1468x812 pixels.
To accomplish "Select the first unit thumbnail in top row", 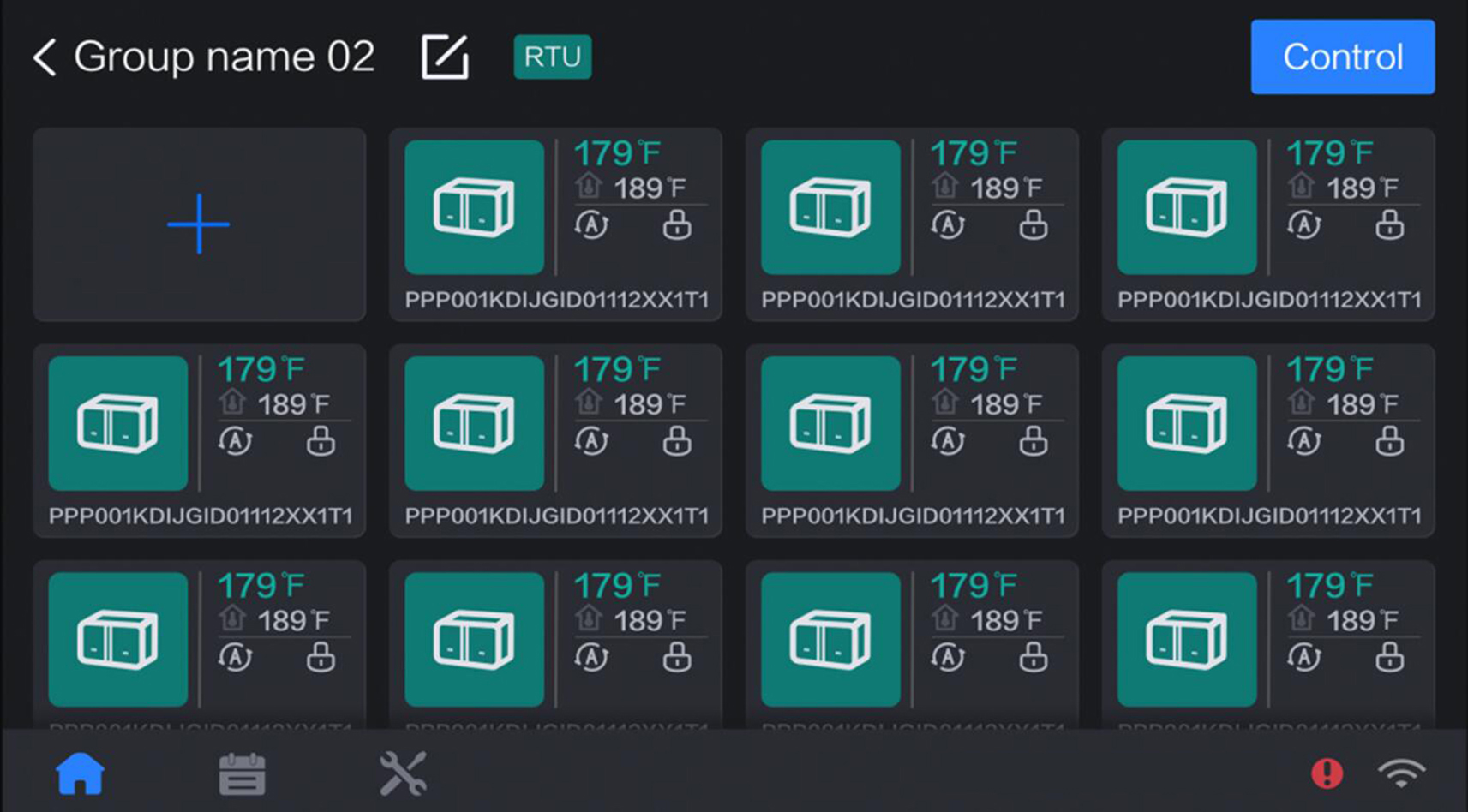I will [474, 207].
